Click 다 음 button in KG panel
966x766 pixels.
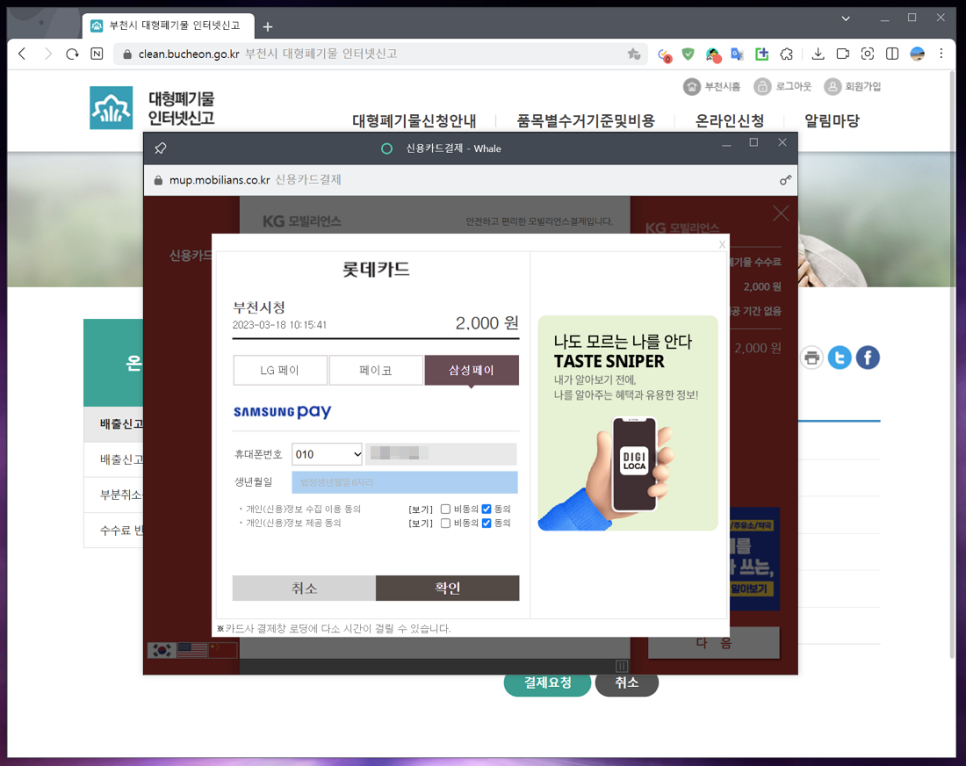(x=713, y=643)
